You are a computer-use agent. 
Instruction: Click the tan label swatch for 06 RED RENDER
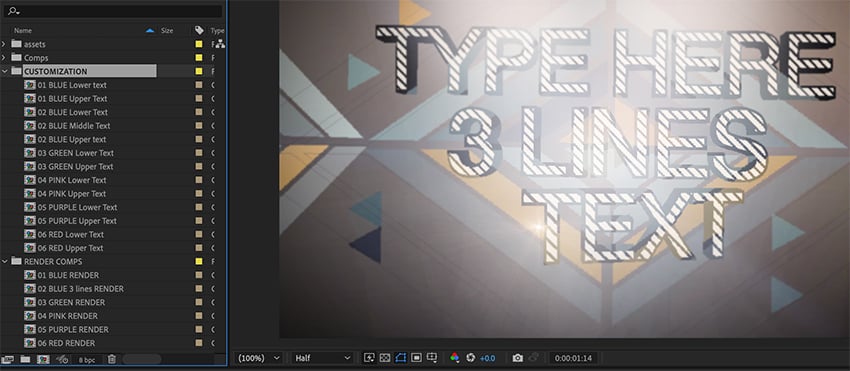click(x=199, y=343)
